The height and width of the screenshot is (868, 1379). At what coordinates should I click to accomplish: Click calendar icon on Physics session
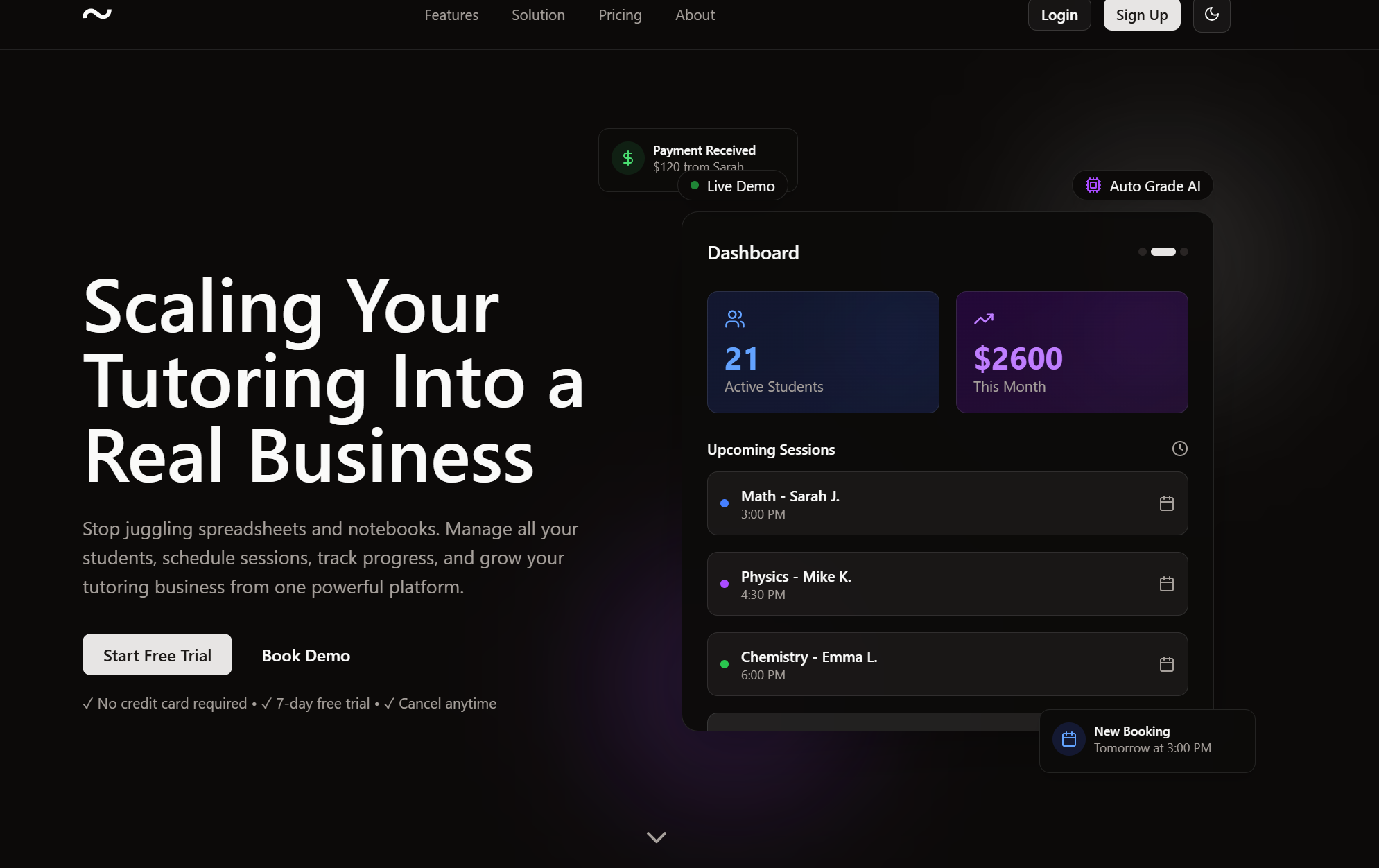point(1166,584)
